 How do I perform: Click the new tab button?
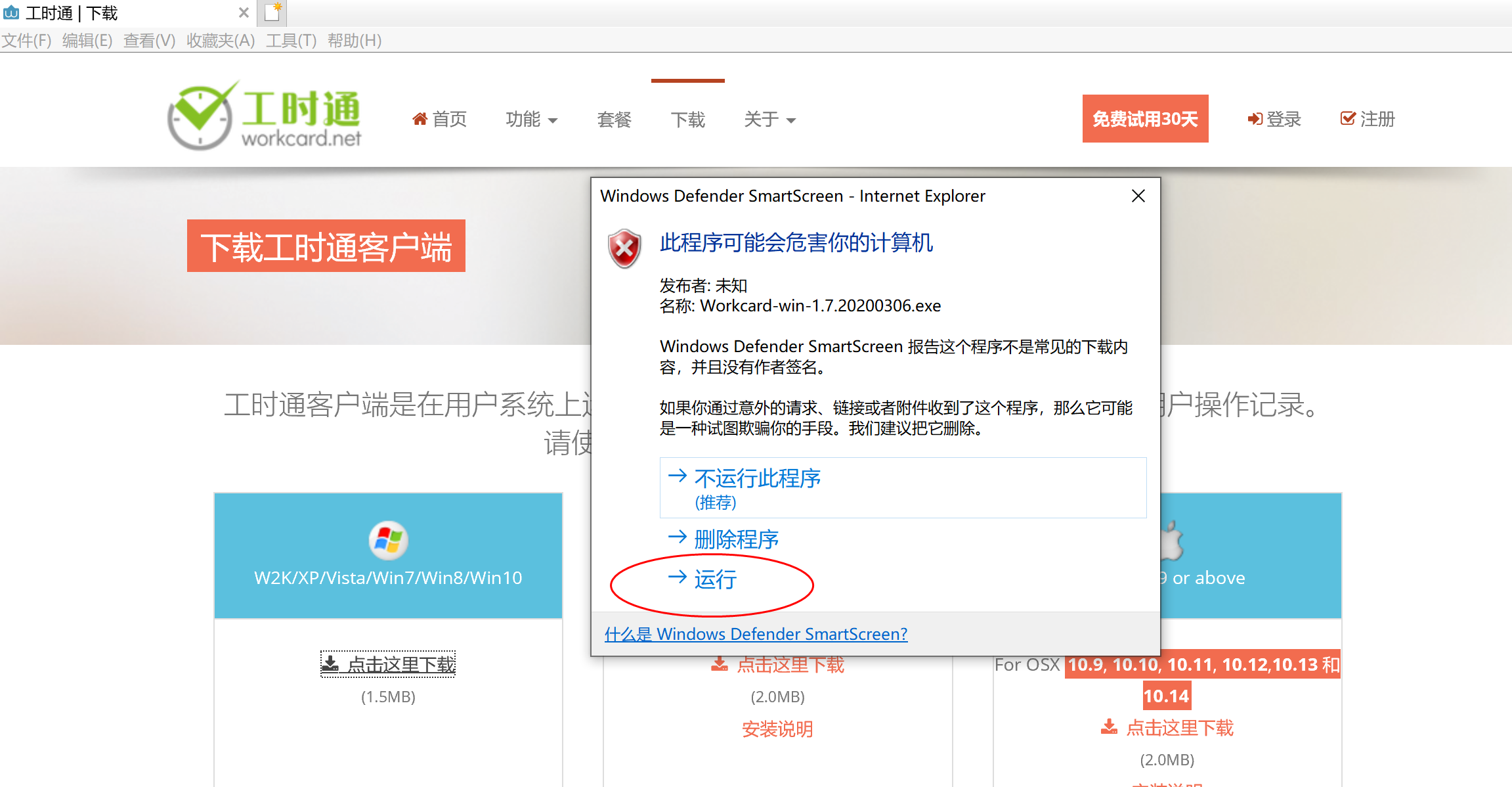273,12
